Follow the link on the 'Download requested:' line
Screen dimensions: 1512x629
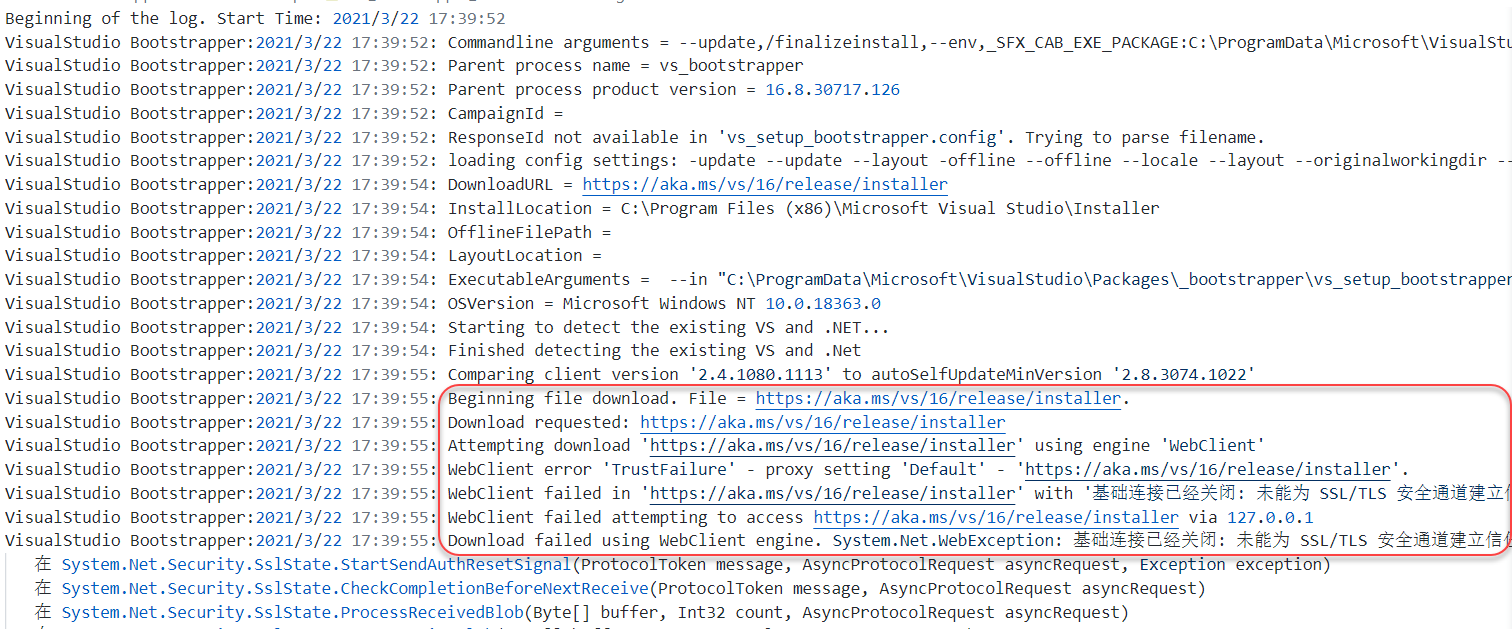pyautogui.click(x=823, y=422)
